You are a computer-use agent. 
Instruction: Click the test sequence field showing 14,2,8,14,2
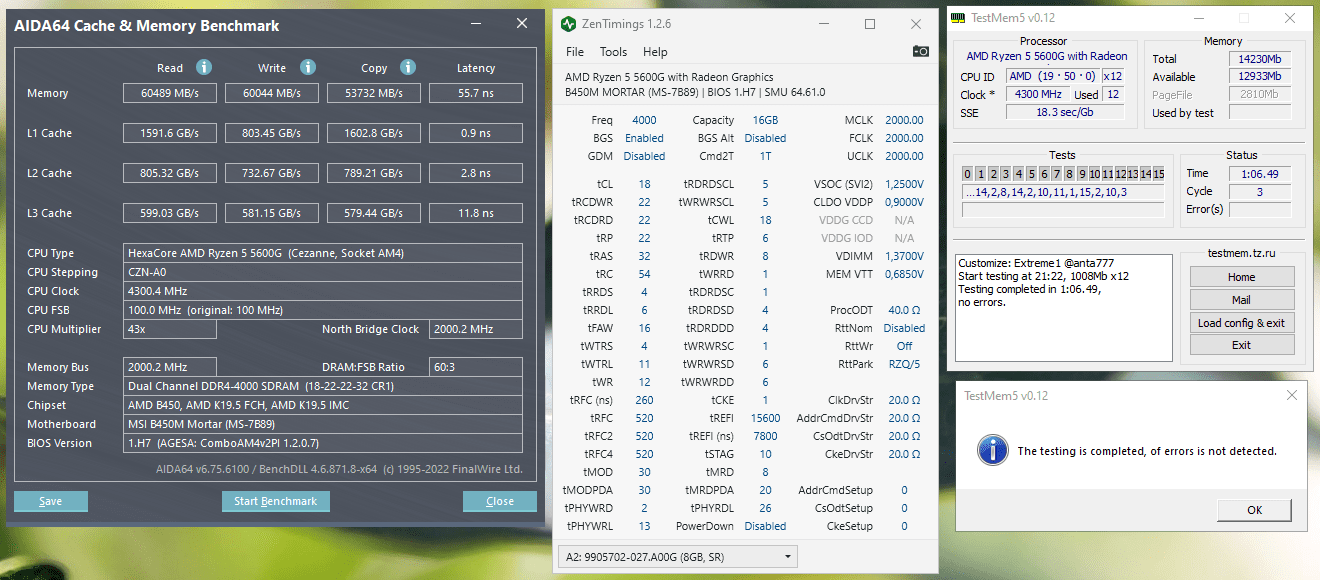[1063, 192]
